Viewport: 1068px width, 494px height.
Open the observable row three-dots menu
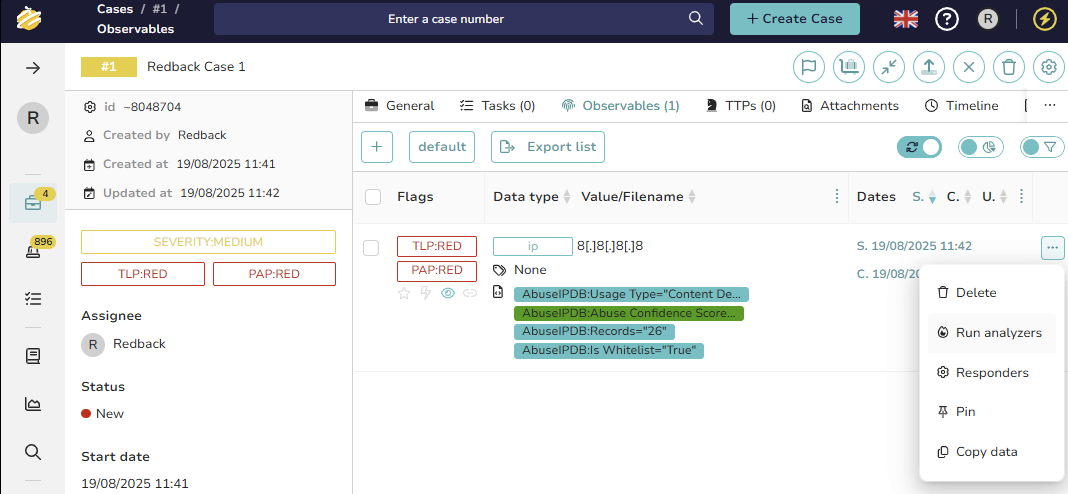(x=1052, y=247)
